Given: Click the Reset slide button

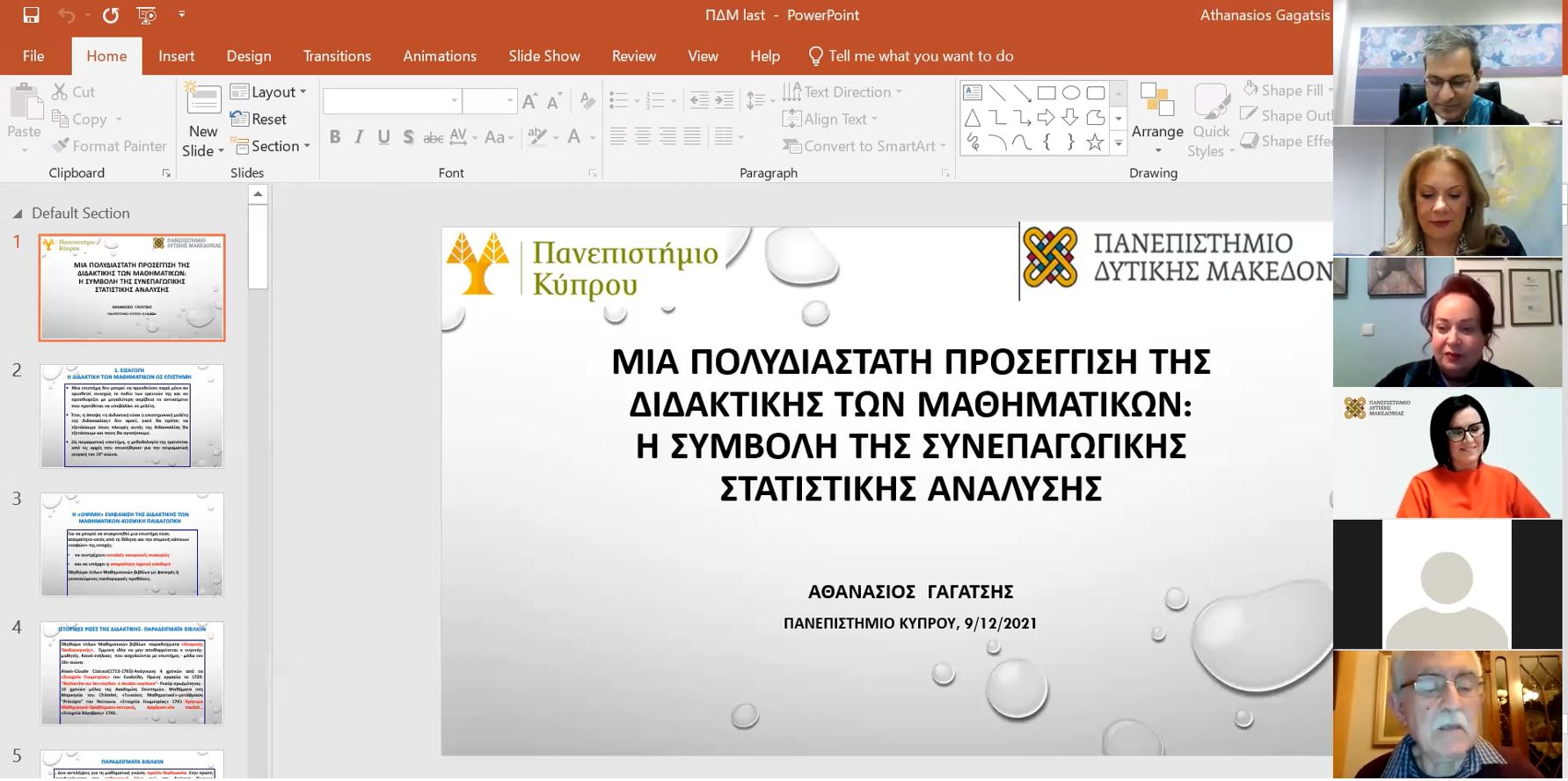Looking at the screenshot, I should point(259,119).
